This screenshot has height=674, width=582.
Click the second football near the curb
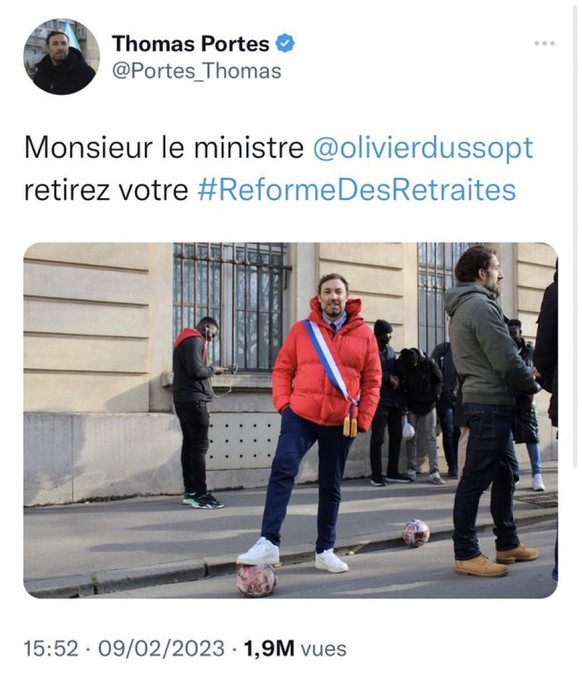click(416, 533)
